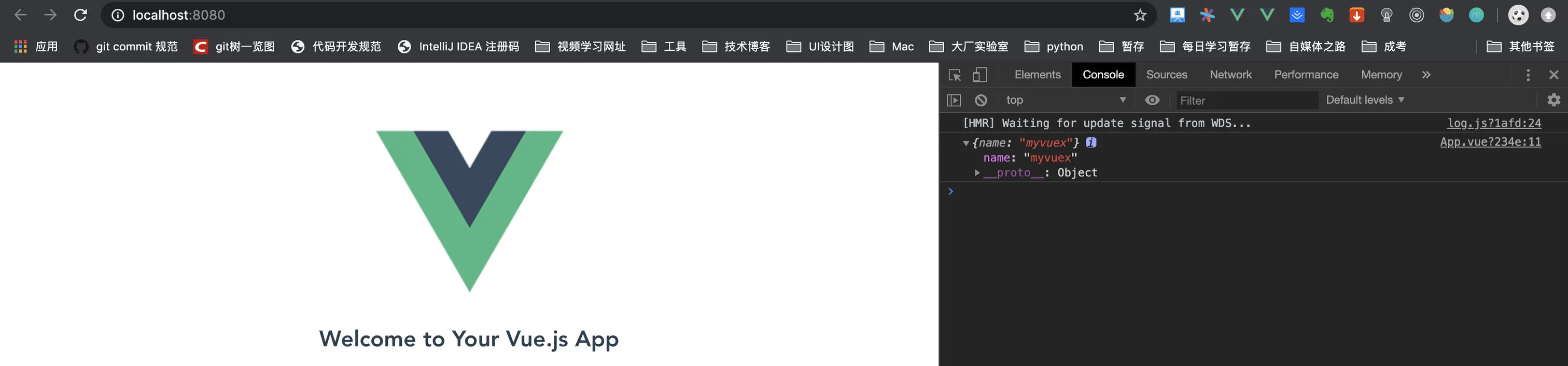Open DevTools three-dot customize menu
The width and height of the screenshot is (1568, 366).
[x=1528, y=75]
